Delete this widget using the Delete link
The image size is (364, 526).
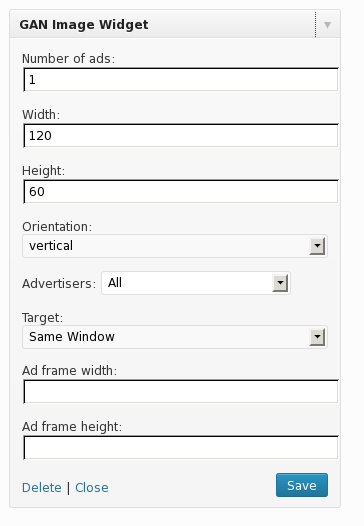[x=42, y=488]
